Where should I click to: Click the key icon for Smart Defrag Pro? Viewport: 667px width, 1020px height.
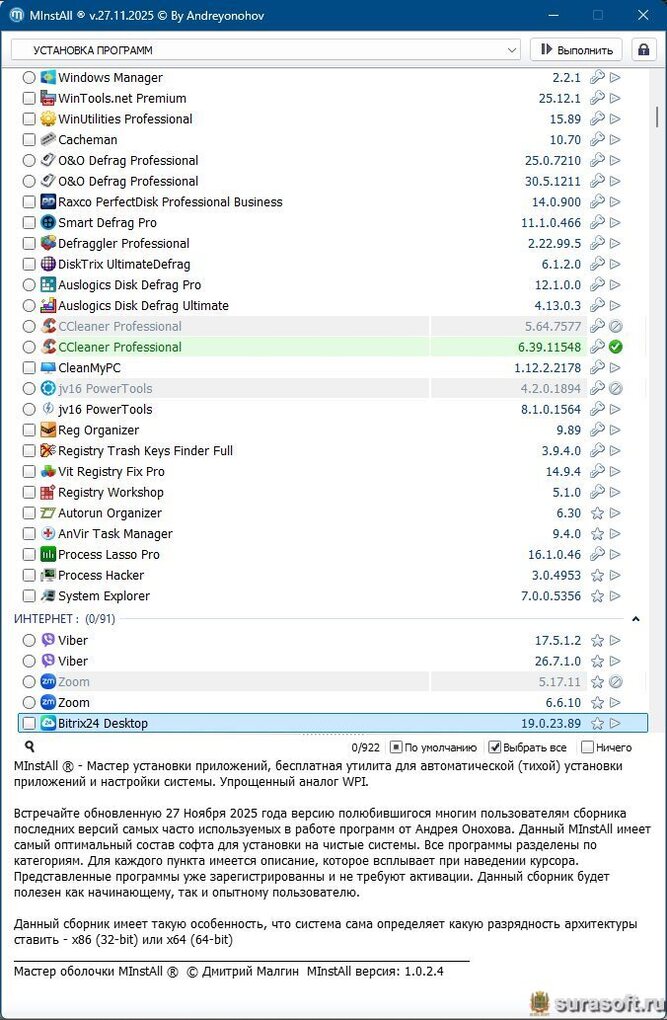click(597, 222)
